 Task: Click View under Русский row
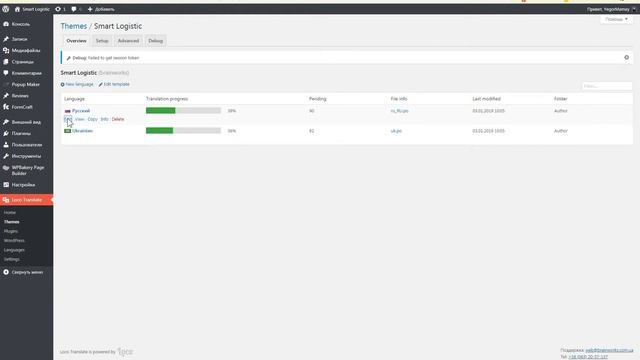80,119
